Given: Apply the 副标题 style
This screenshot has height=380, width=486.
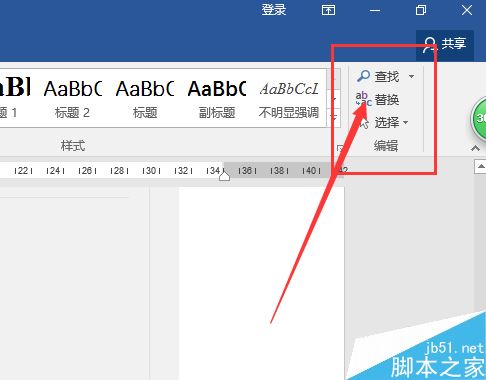Looking at the screenshot, I should click(217, 99).
